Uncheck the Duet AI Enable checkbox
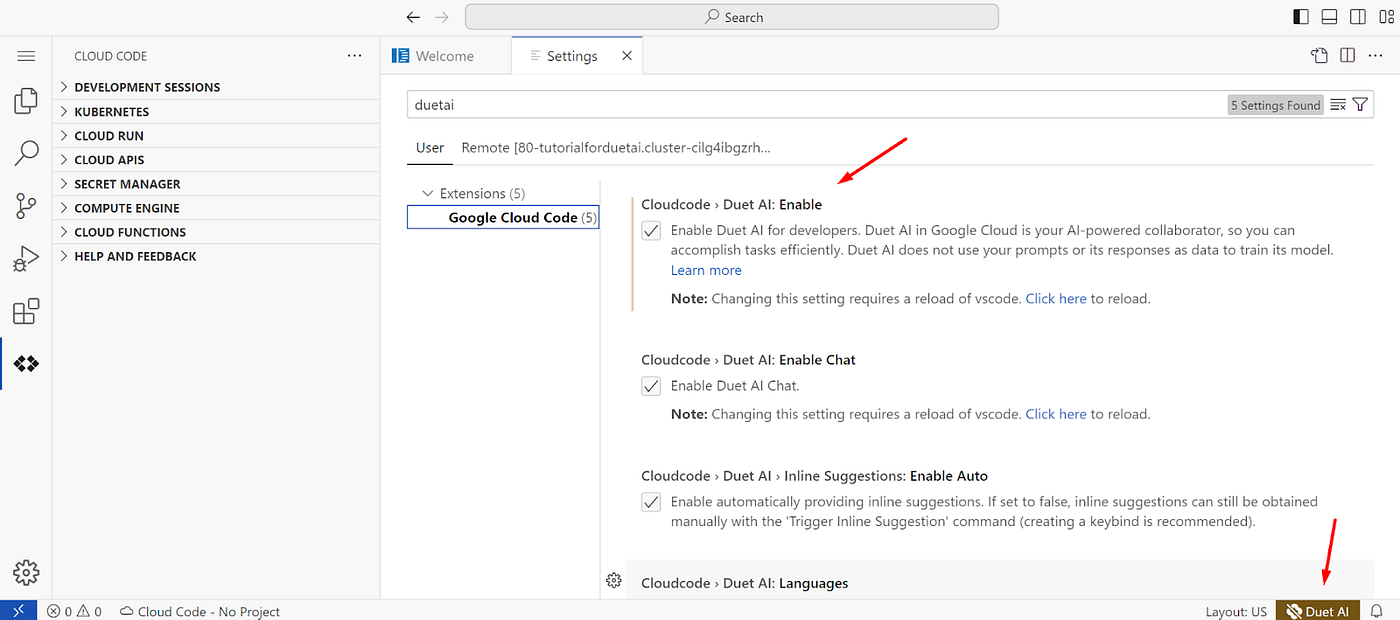This screenshot has height=620, width=1400. point(651,231)
